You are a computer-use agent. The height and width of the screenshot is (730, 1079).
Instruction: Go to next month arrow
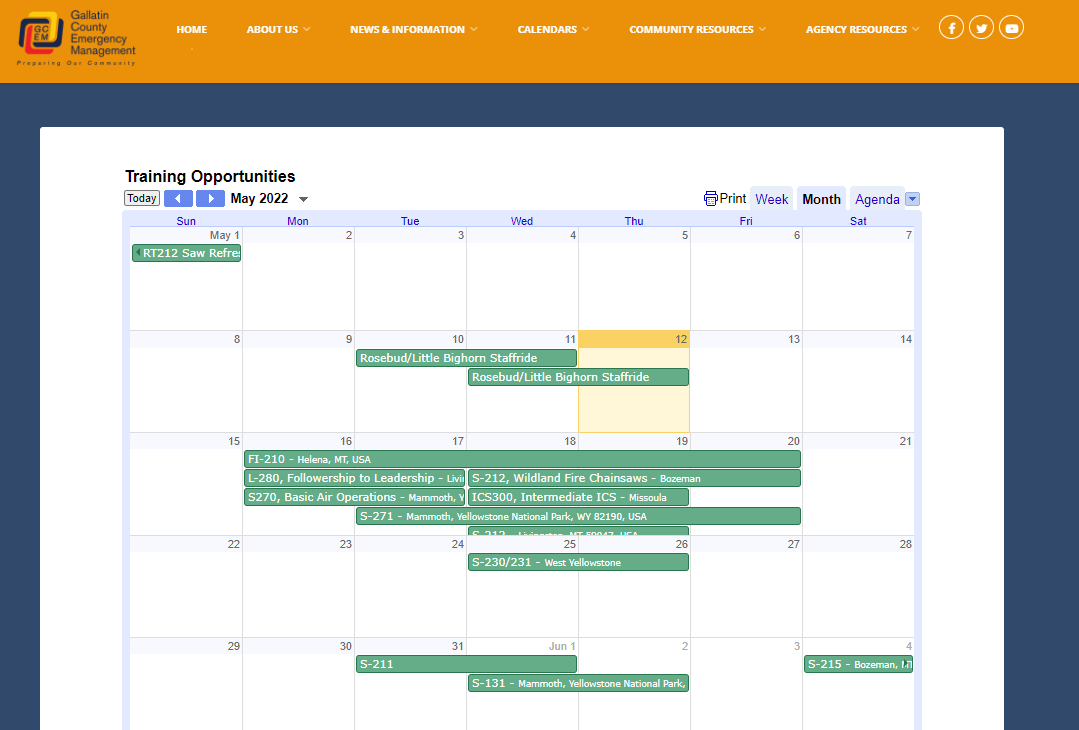click(210, 198)
